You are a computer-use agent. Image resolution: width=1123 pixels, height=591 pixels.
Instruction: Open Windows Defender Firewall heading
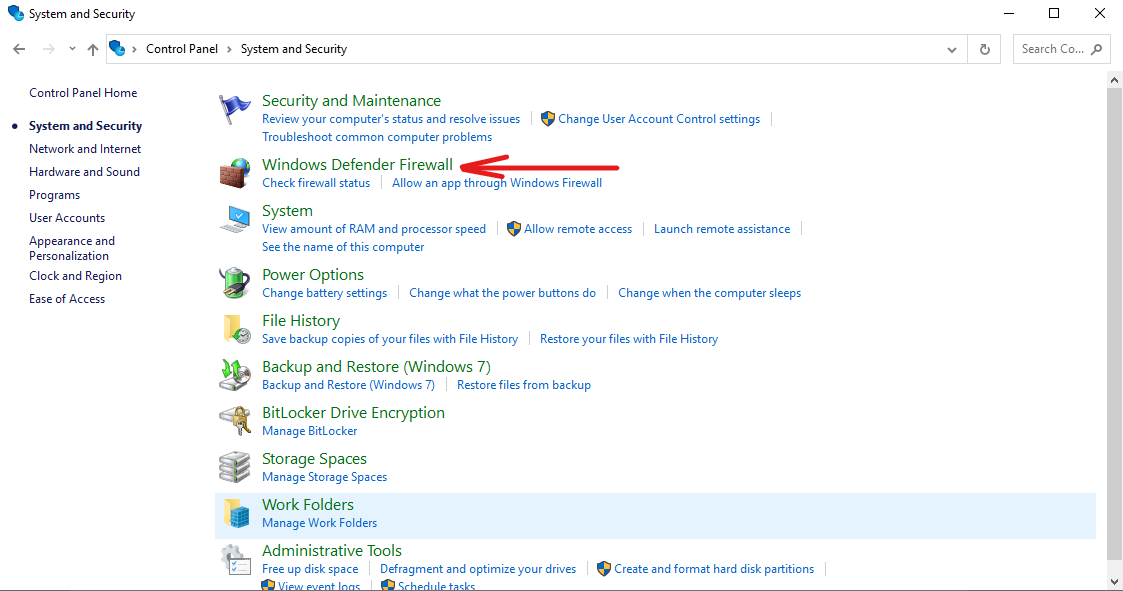(x=357, y=164)
